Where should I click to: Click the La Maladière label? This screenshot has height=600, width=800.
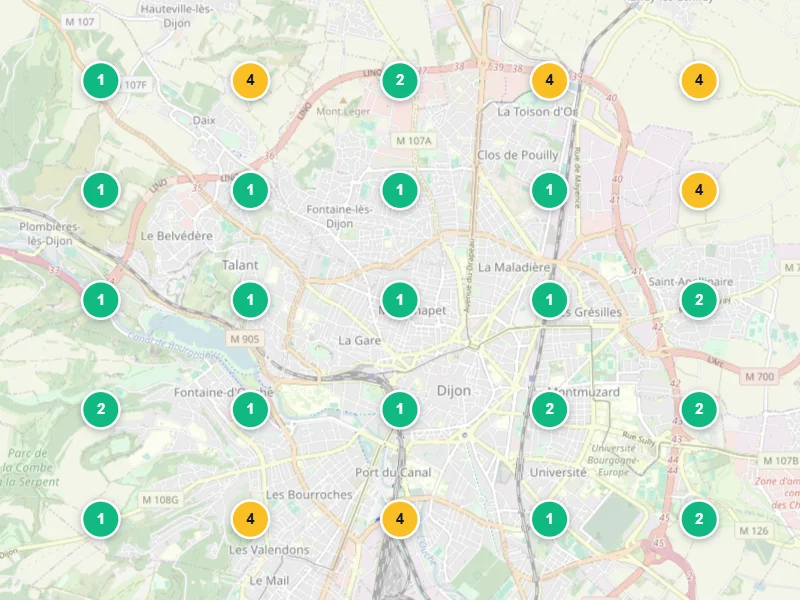coord(514,267)
